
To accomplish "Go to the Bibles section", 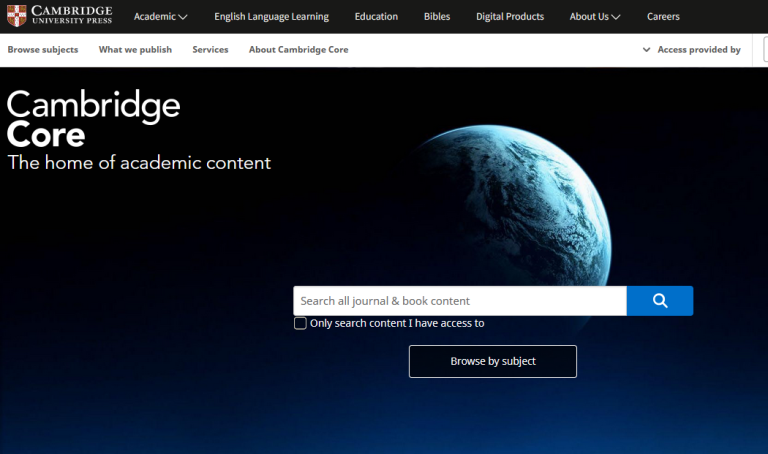I will 437,17.
